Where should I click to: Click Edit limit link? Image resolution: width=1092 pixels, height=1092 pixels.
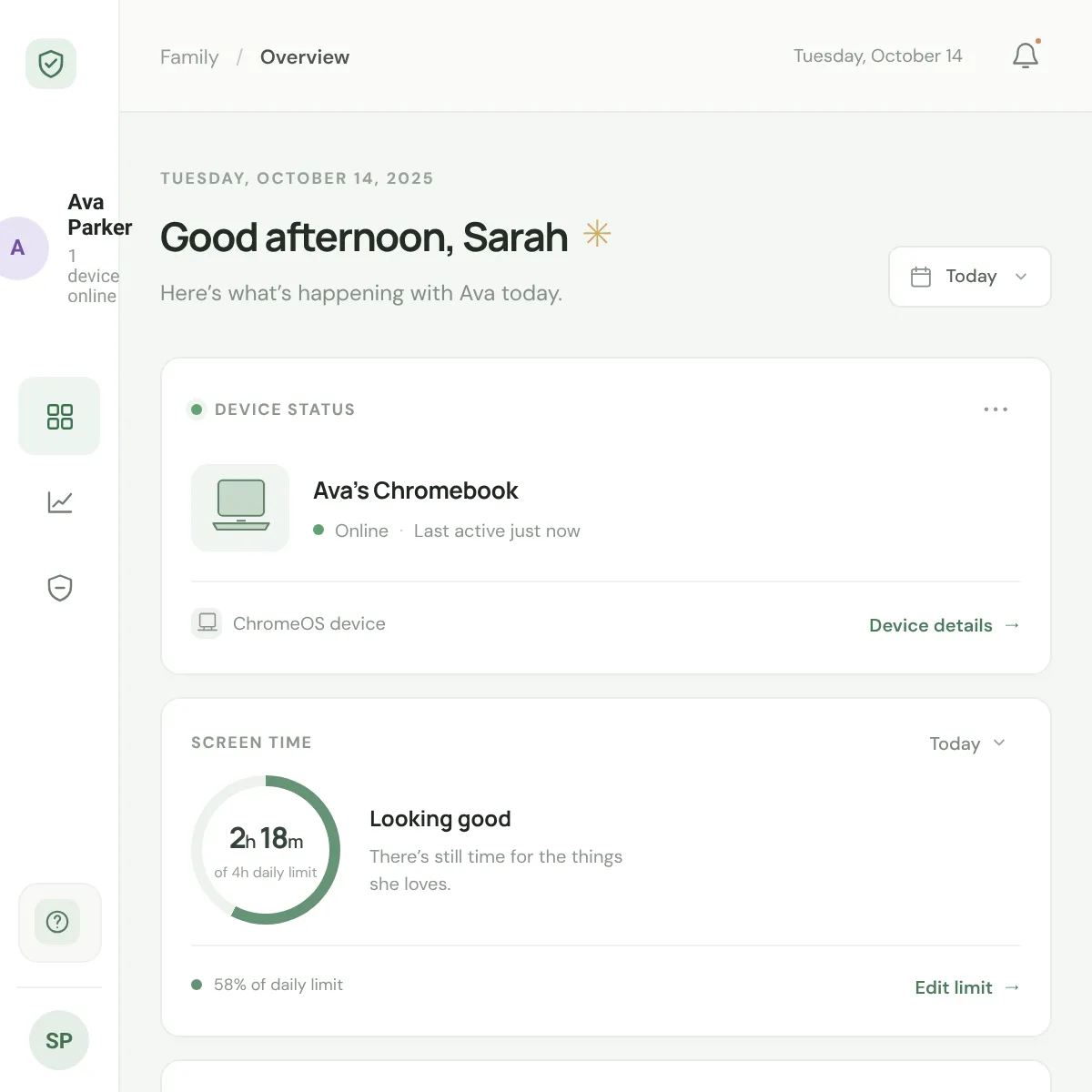(x=967, y=987)
